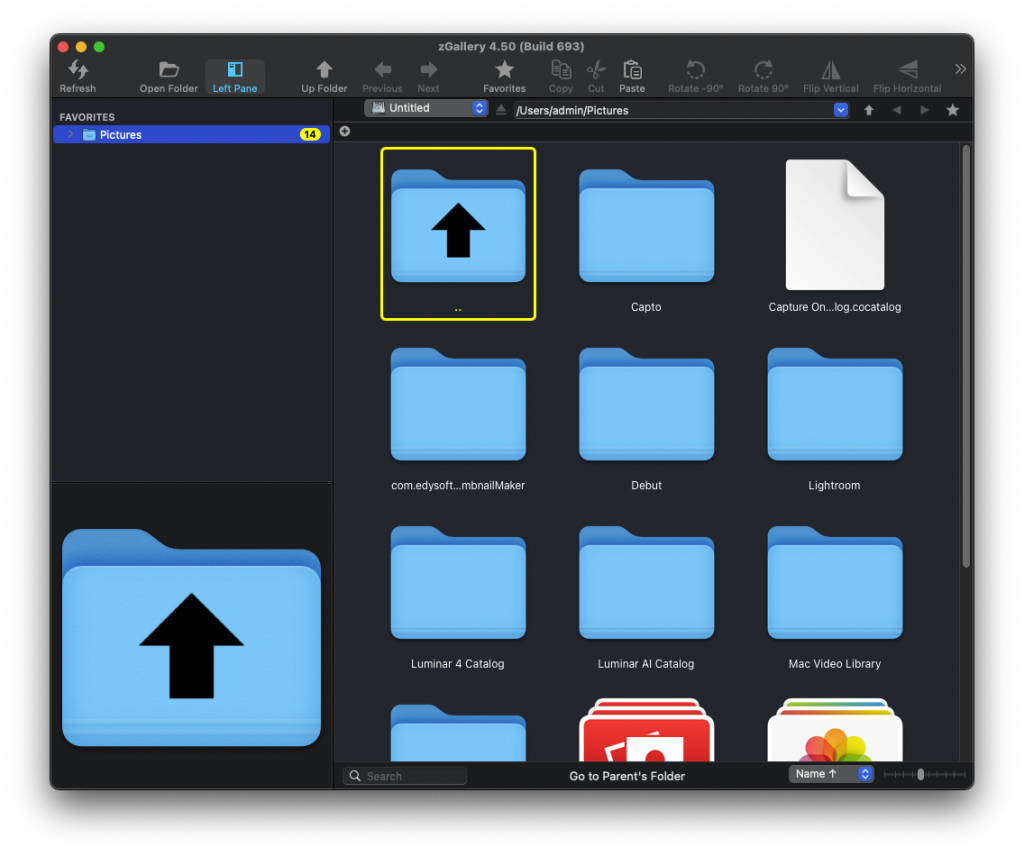The height and width of the screenshot is (856, 1024).
Task: Select the Luminar AI Catalog folder
Action: coord(646,582)
